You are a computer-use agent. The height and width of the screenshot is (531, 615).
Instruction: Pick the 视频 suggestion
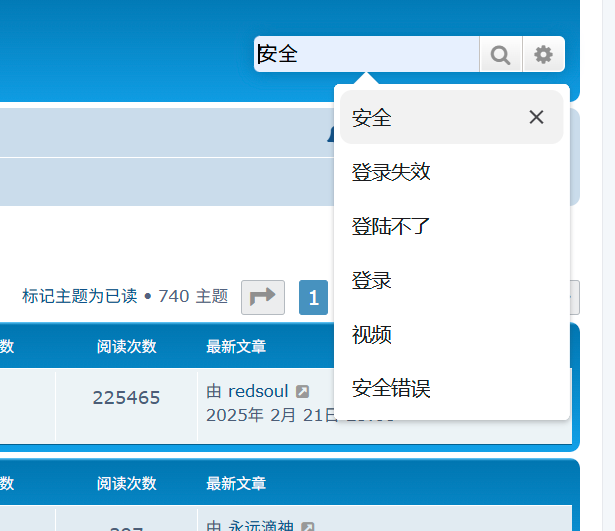click(x=452, y=335)
